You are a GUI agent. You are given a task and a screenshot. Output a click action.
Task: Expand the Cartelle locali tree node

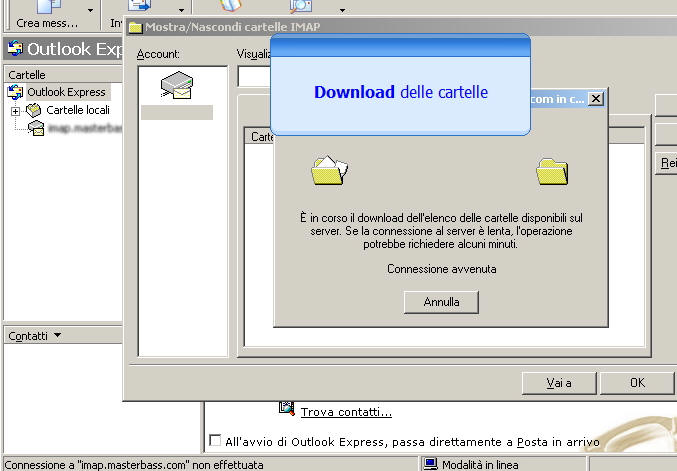[16, 111]
